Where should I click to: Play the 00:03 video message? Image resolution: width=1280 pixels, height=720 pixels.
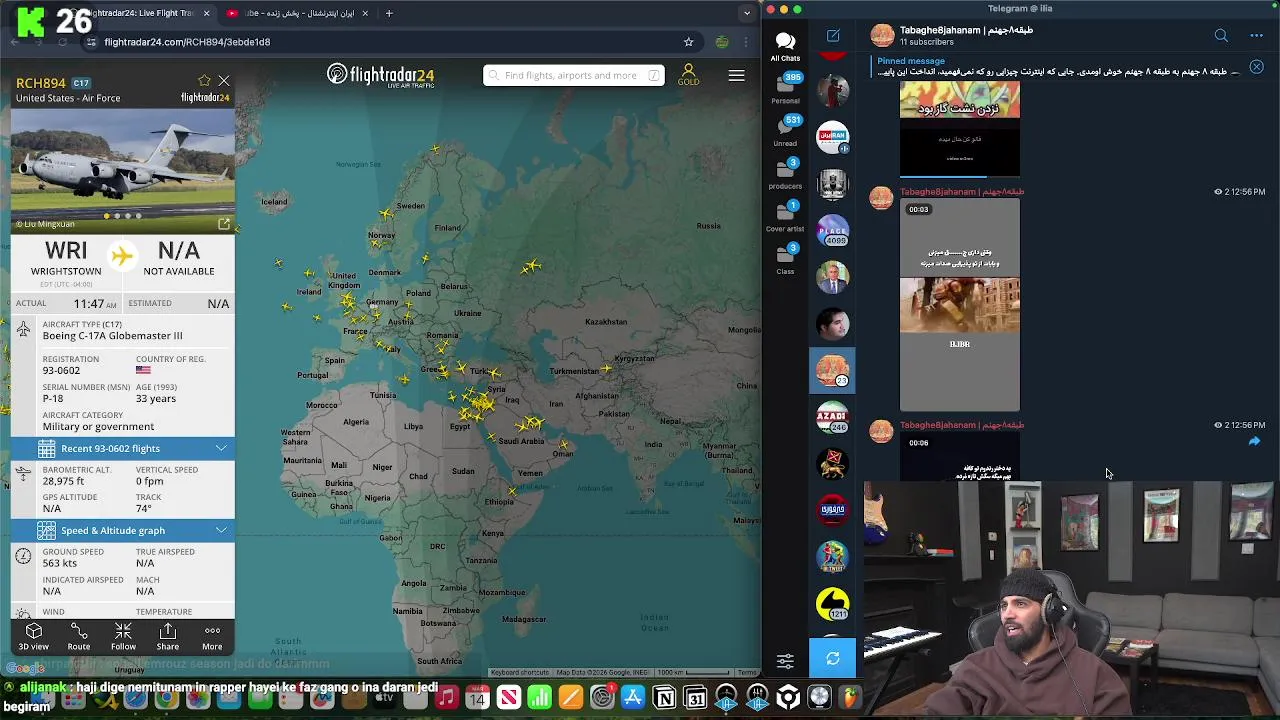tap(960, 305)
